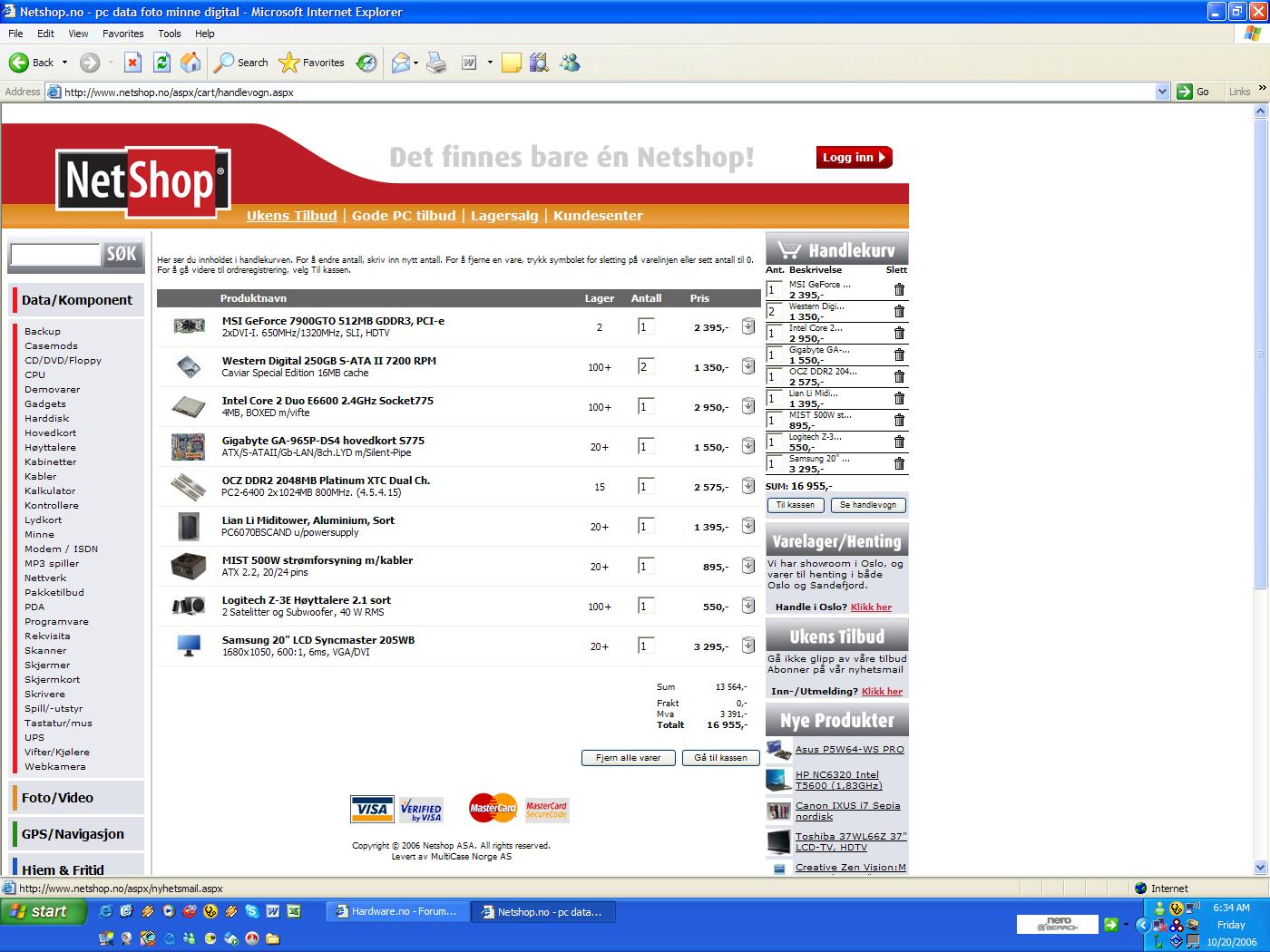Go to the Home page icon

190,63
